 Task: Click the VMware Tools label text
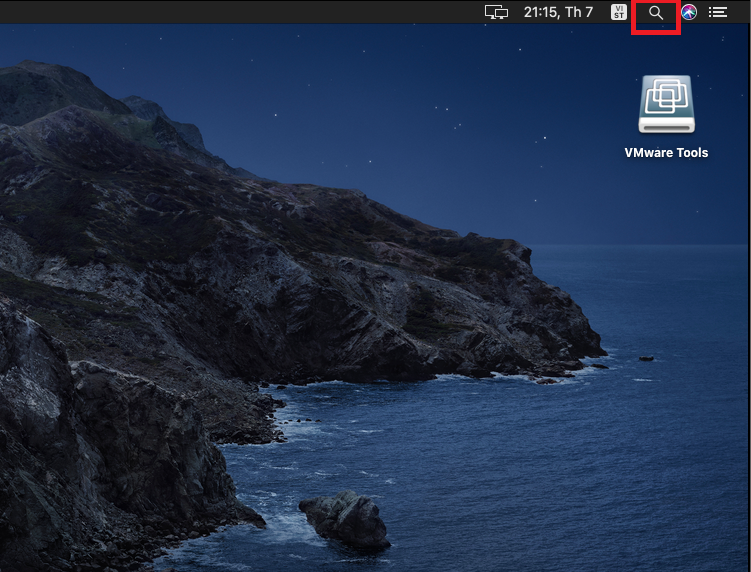pos(666,152)
